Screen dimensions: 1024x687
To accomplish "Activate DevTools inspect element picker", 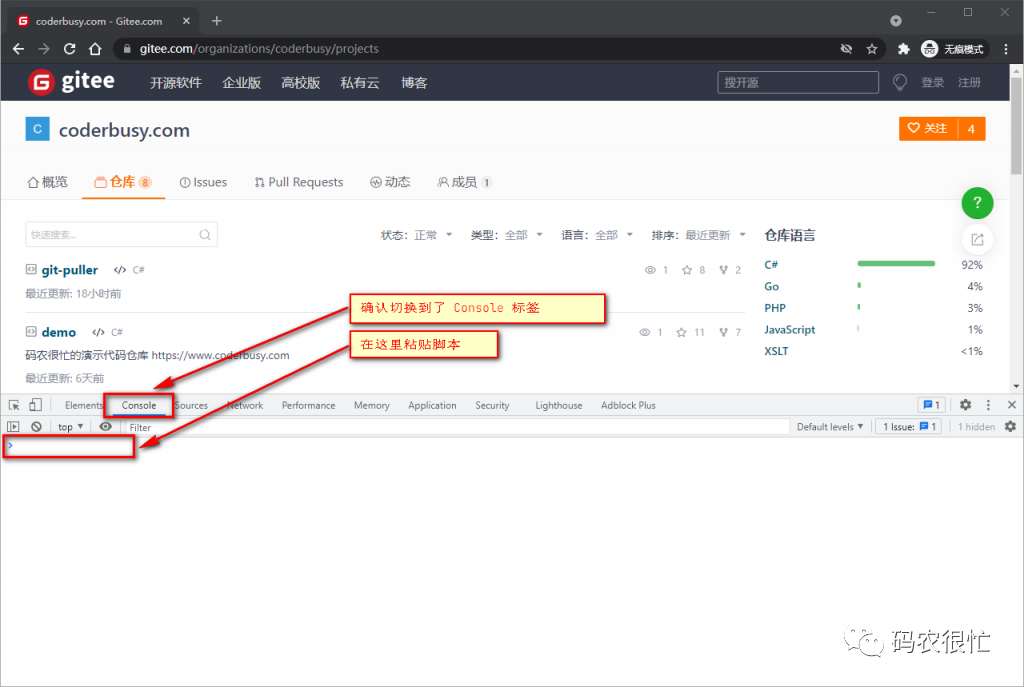I will point(14,405).
